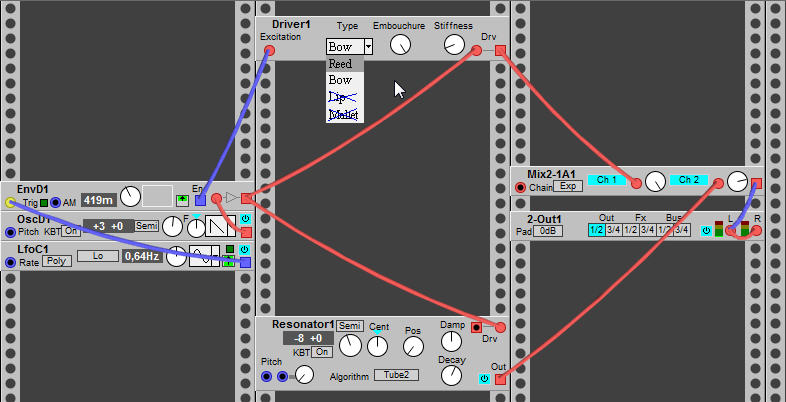The height and width of the screenshot is (402, 786).
Task: Click the Driver1 red Drv output connector
Action: click(x=500, y=51)
